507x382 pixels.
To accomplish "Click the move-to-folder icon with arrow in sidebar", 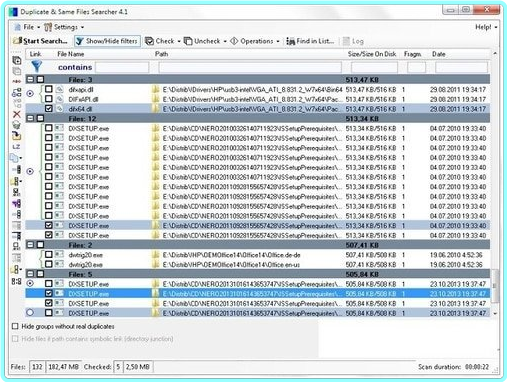I will tap(16, 136).
